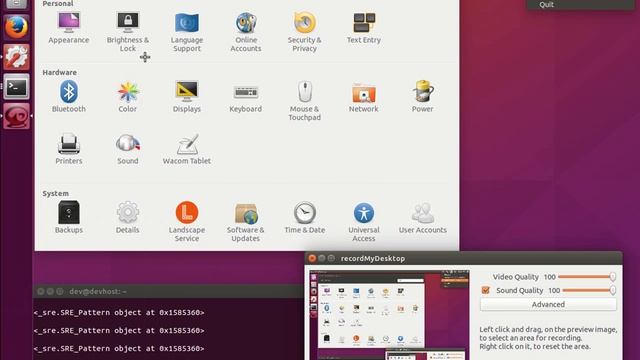The width and height of the screenshot is (640, 360).
Task: Open Brightness & Lock settings
Action: click(x=128, y=31)
